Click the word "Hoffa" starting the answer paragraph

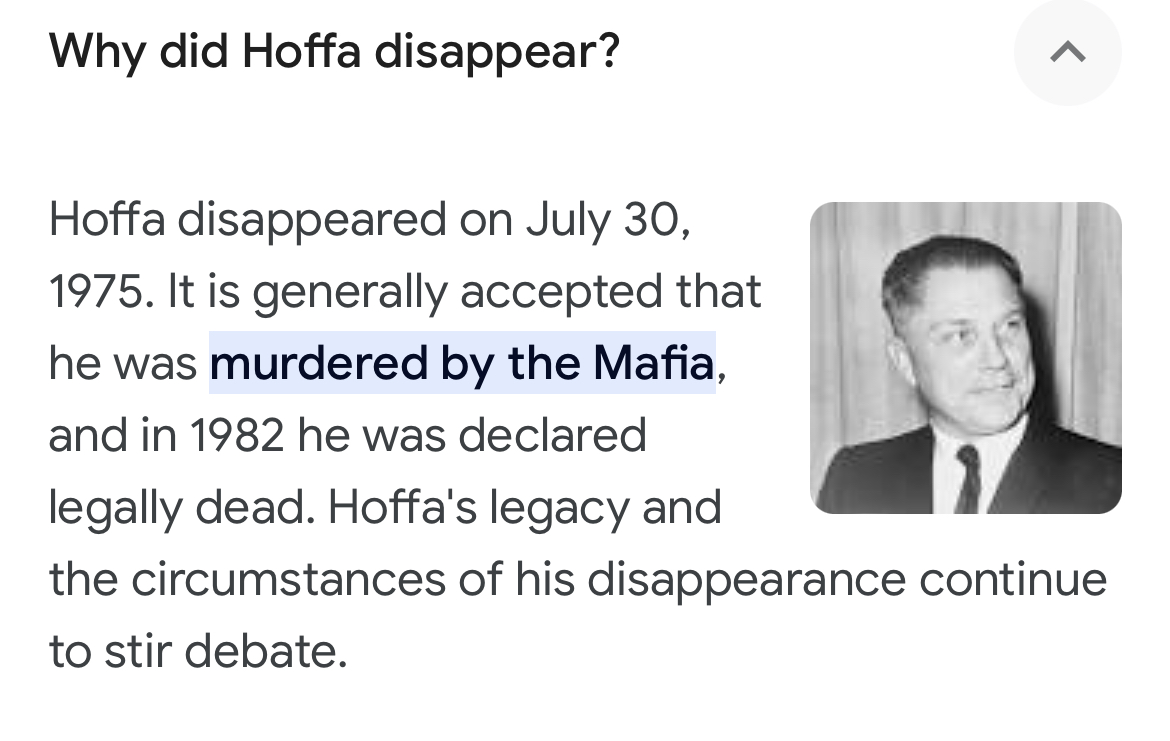click(x=107, y=219)
